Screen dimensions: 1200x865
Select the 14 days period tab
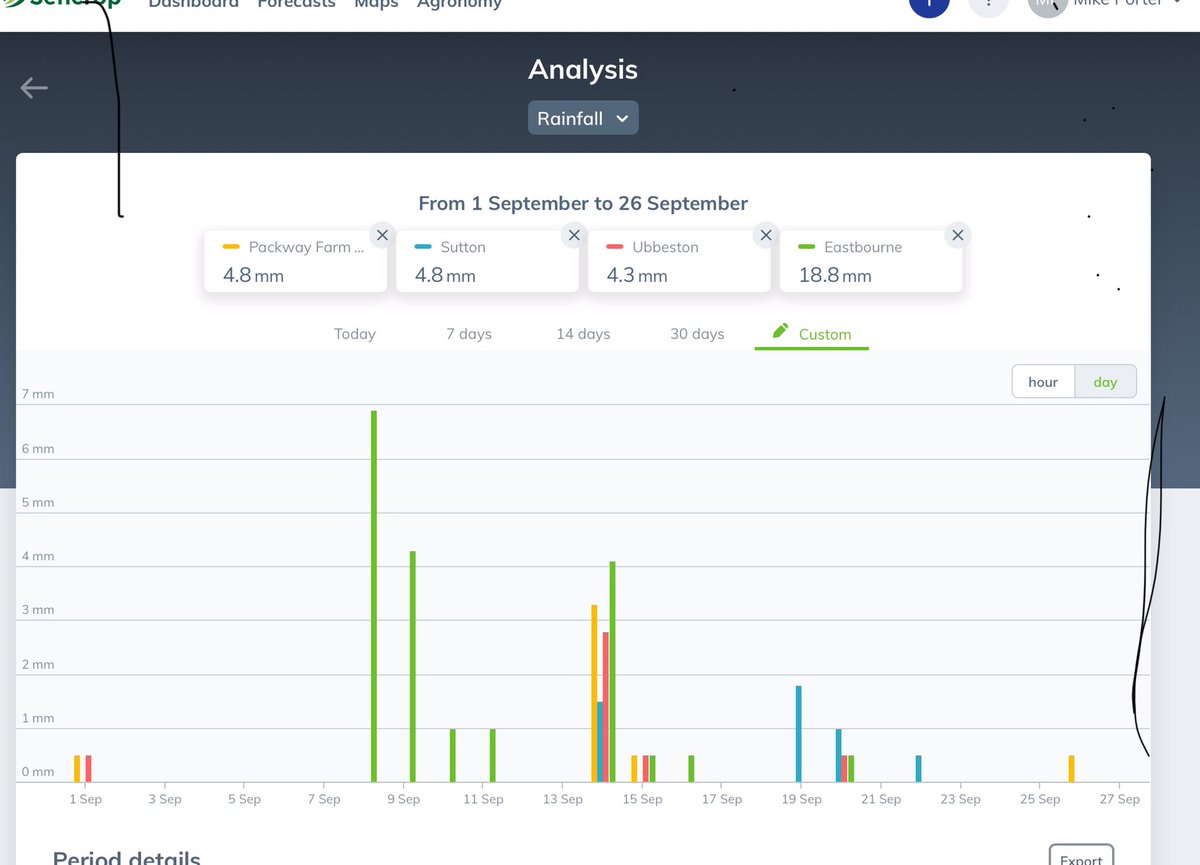click(x=583, y=334)
